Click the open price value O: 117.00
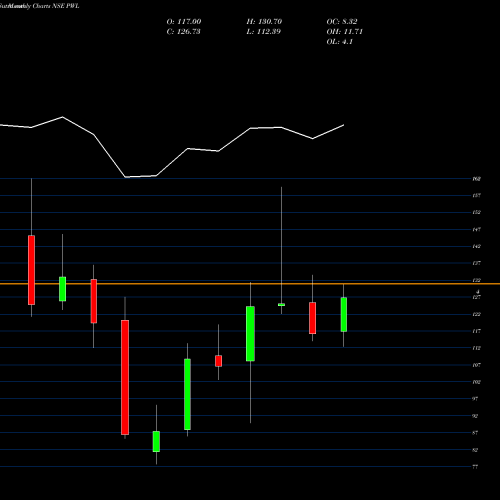This screenshot has height=500, width=500. pyautogui.click(x=184, y=22)
